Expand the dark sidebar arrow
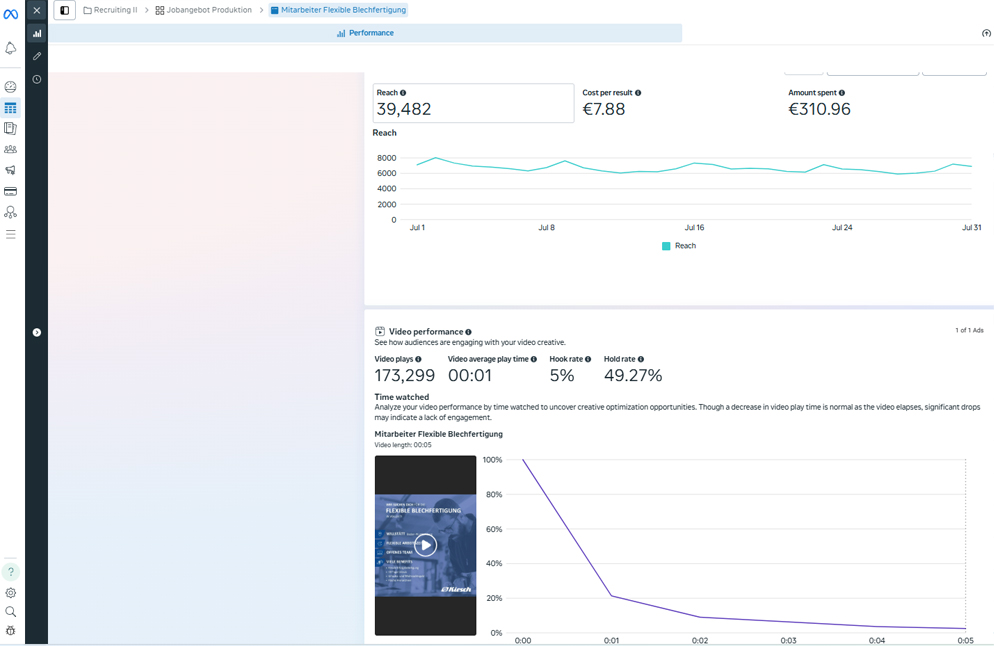994x646 pixels. point(37,332)
